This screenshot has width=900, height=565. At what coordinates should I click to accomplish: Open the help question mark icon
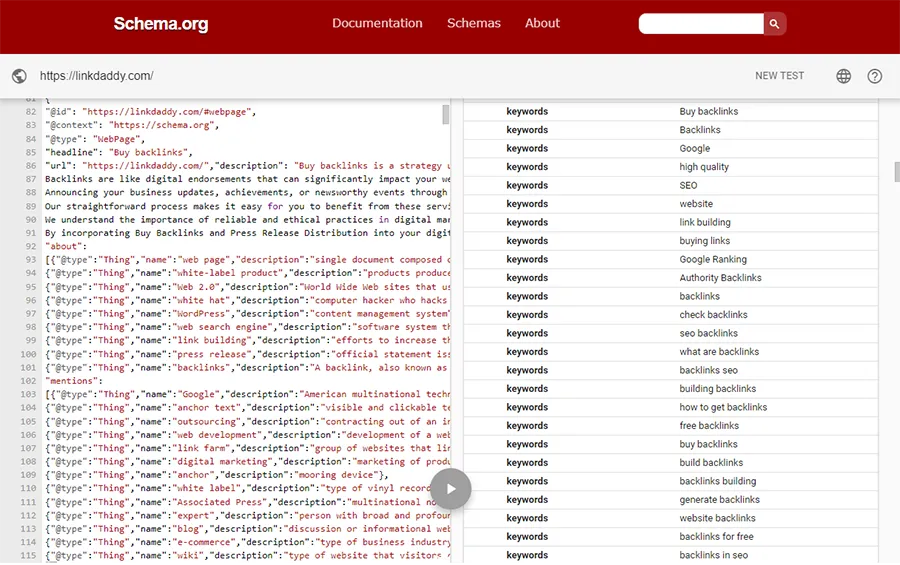point(875,76)
